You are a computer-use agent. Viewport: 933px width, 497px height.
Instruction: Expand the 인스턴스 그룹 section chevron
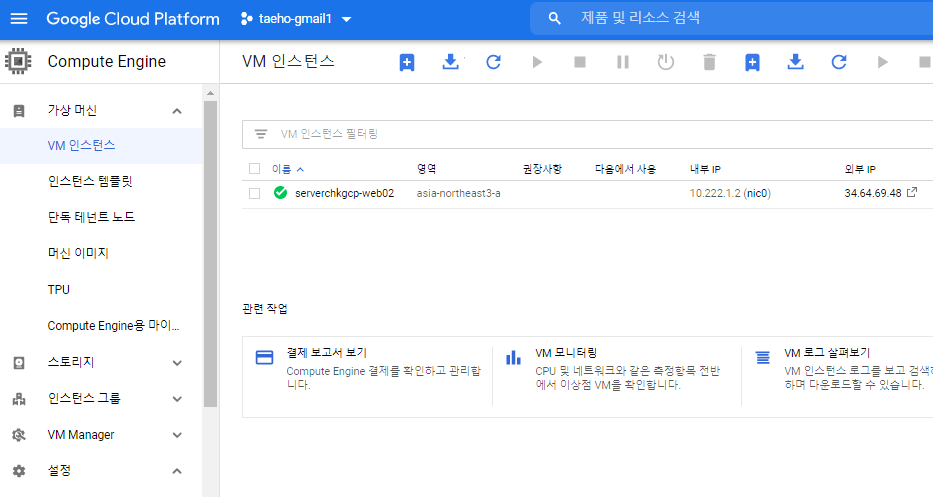(x=177, y=399)
